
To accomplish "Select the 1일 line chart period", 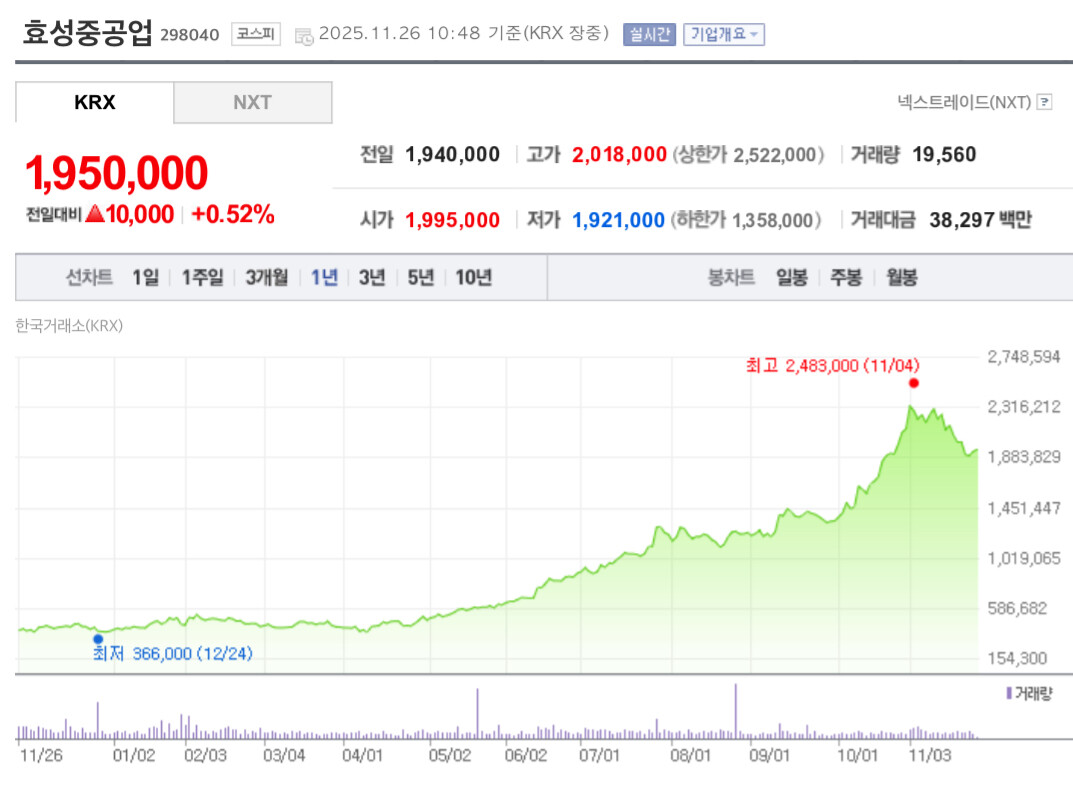I will pos(145,277).
